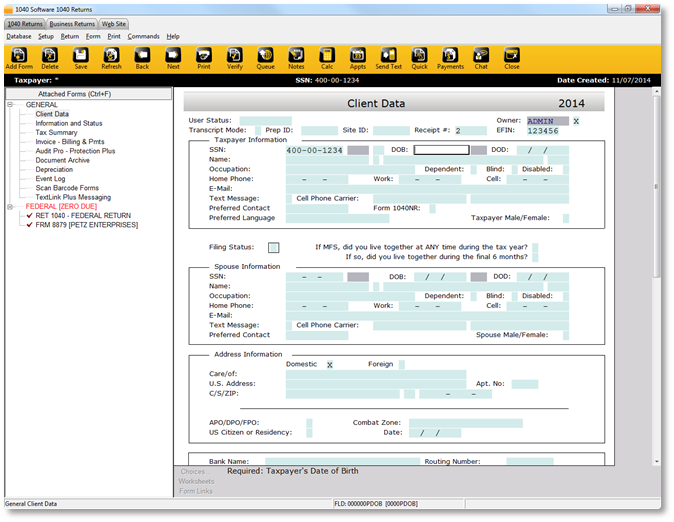Open the Queue tool
This screenshot has height=522, width=674.
pos(265,59)
